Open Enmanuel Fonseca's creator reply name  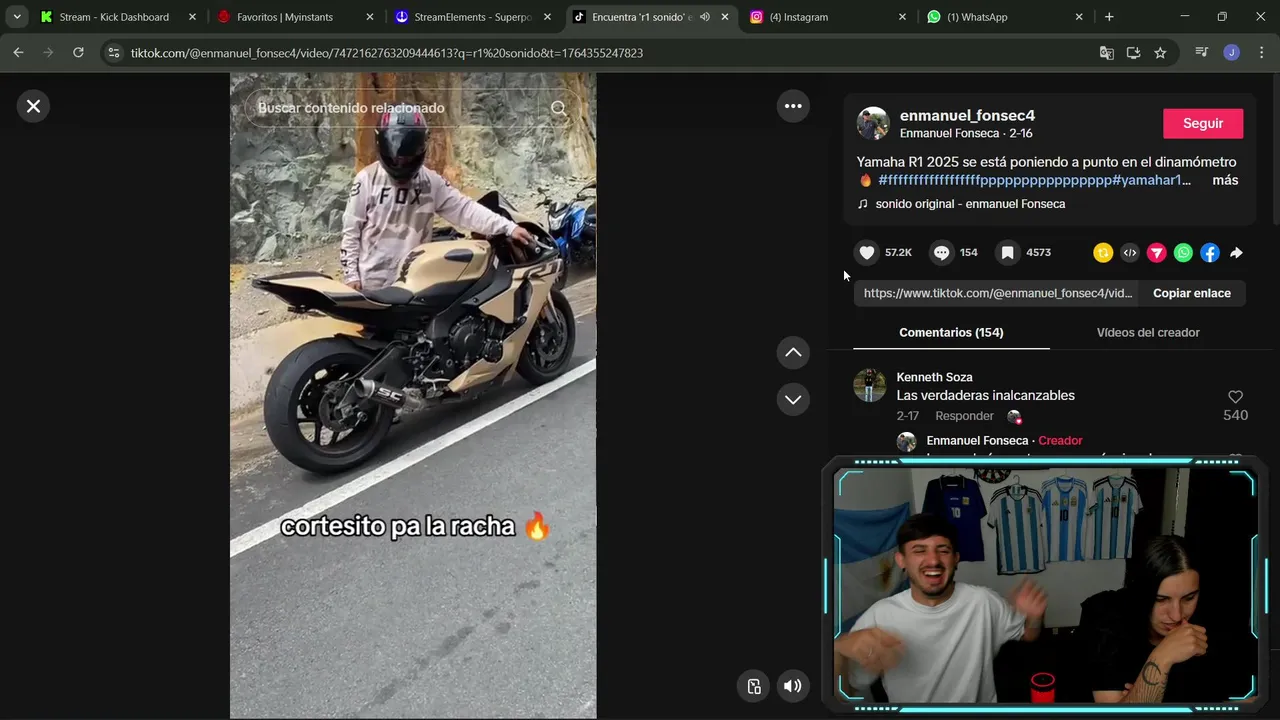click(x=977, y=440)
